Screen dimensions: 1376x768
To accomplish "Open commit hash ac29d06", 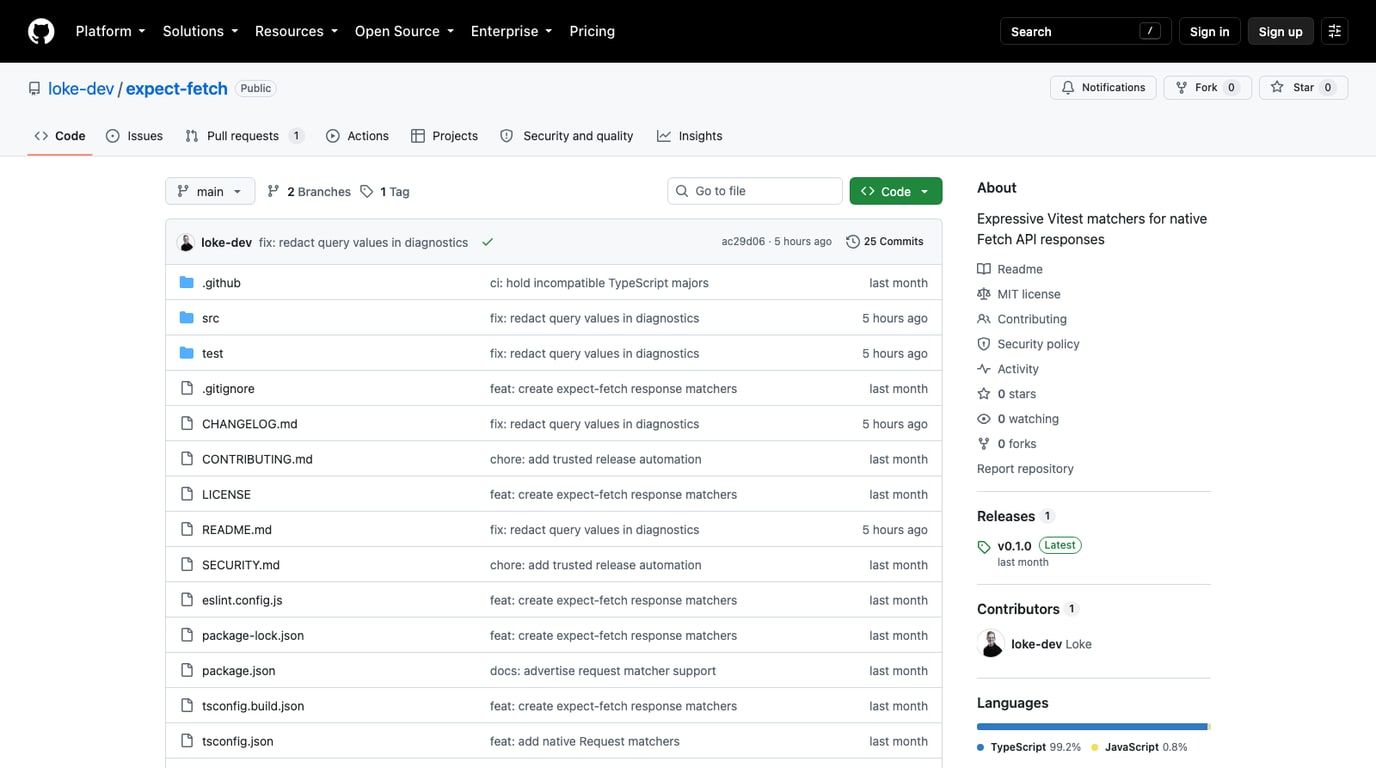I will click(x=743, y=242).
